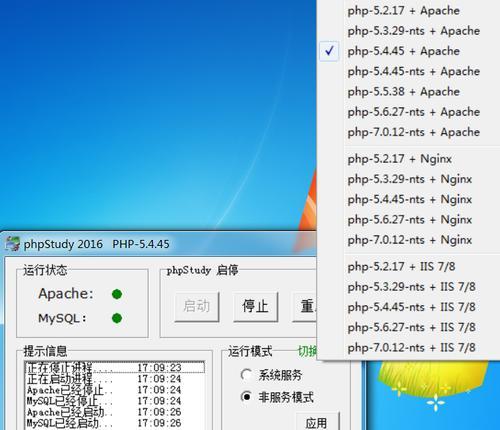This screenshot has height=430, width=500.
Task: Click the phpStudy 2016 PHP-5.4.45 window title
Action: pos(96,244)
